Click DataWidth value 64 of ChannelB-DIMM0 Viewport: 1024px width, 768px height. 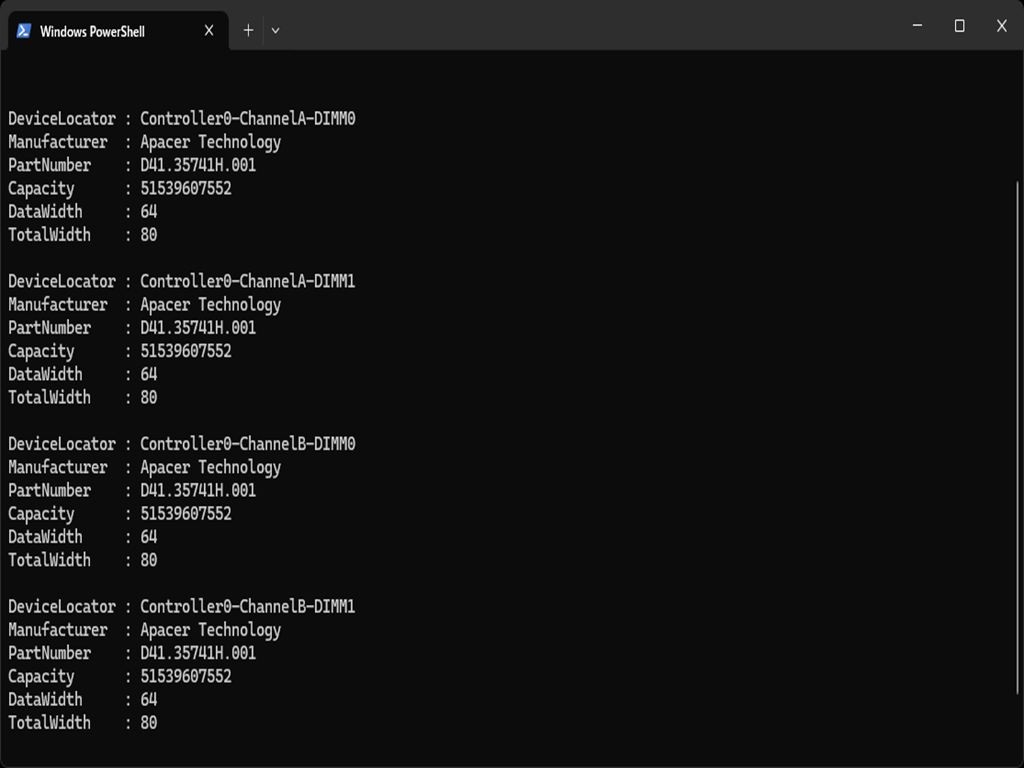coord(149,537)
